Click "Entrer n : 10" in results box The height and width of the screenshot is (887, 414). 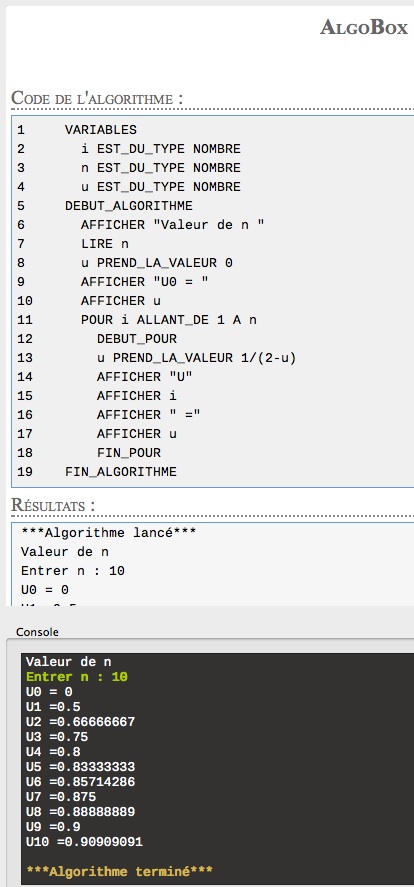point(73,571)
